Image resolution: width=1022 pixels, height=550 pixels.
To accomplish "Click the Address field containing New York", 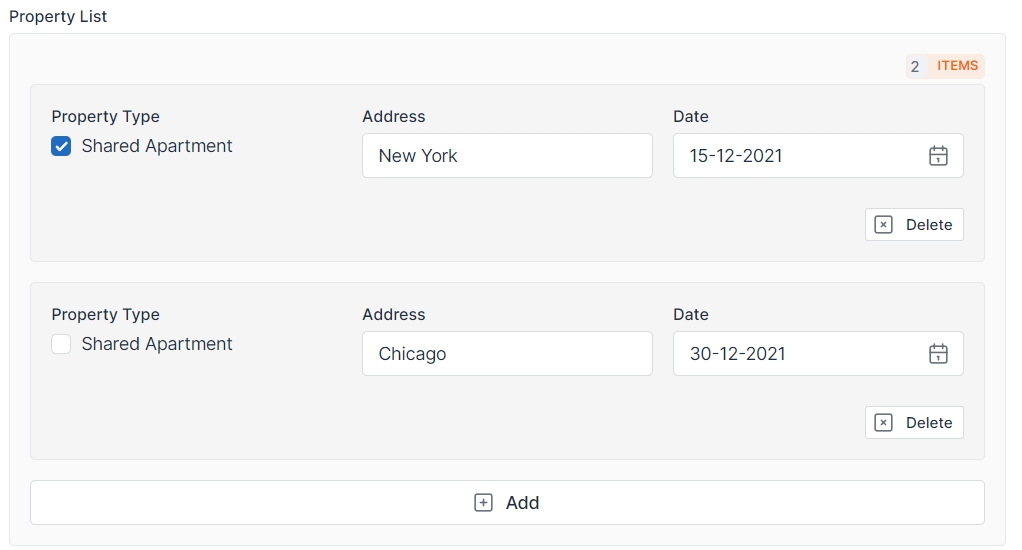I will 507,156.
